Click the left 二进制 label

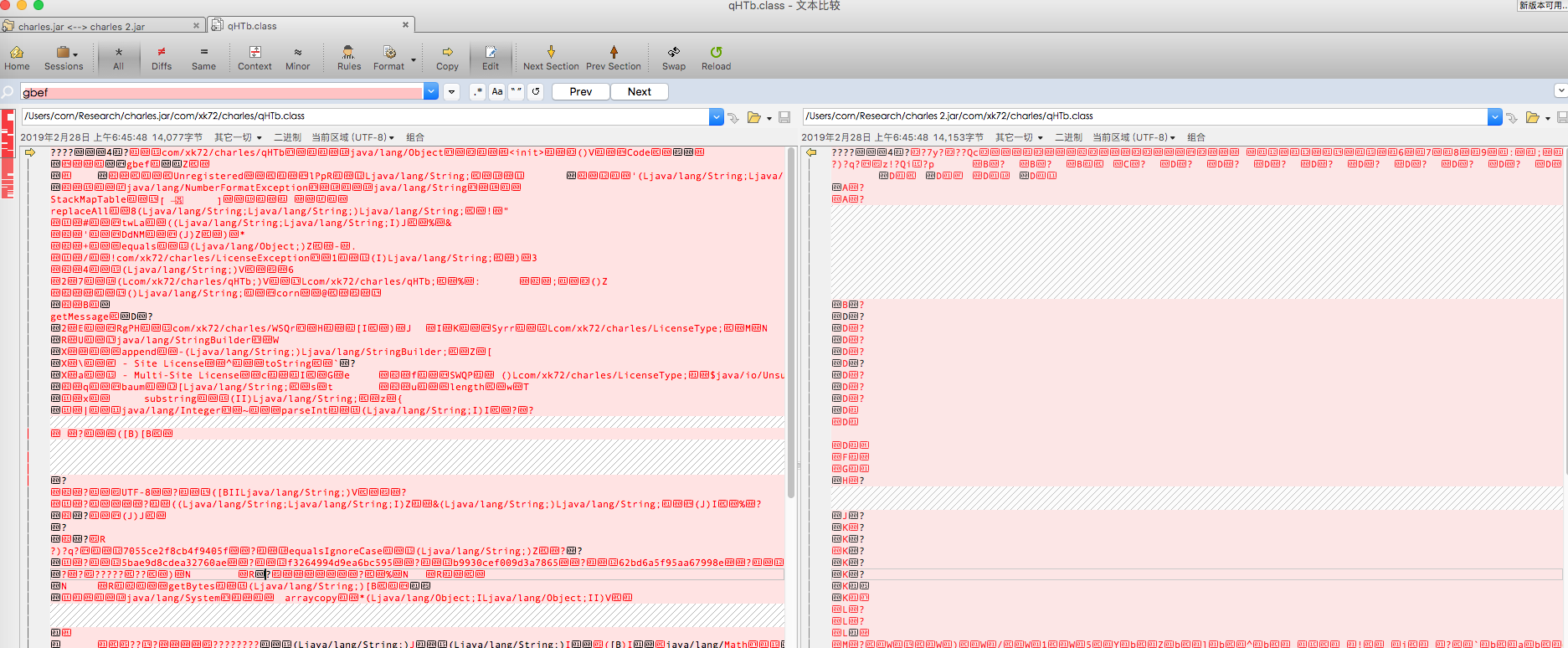(x=287, y=137)
